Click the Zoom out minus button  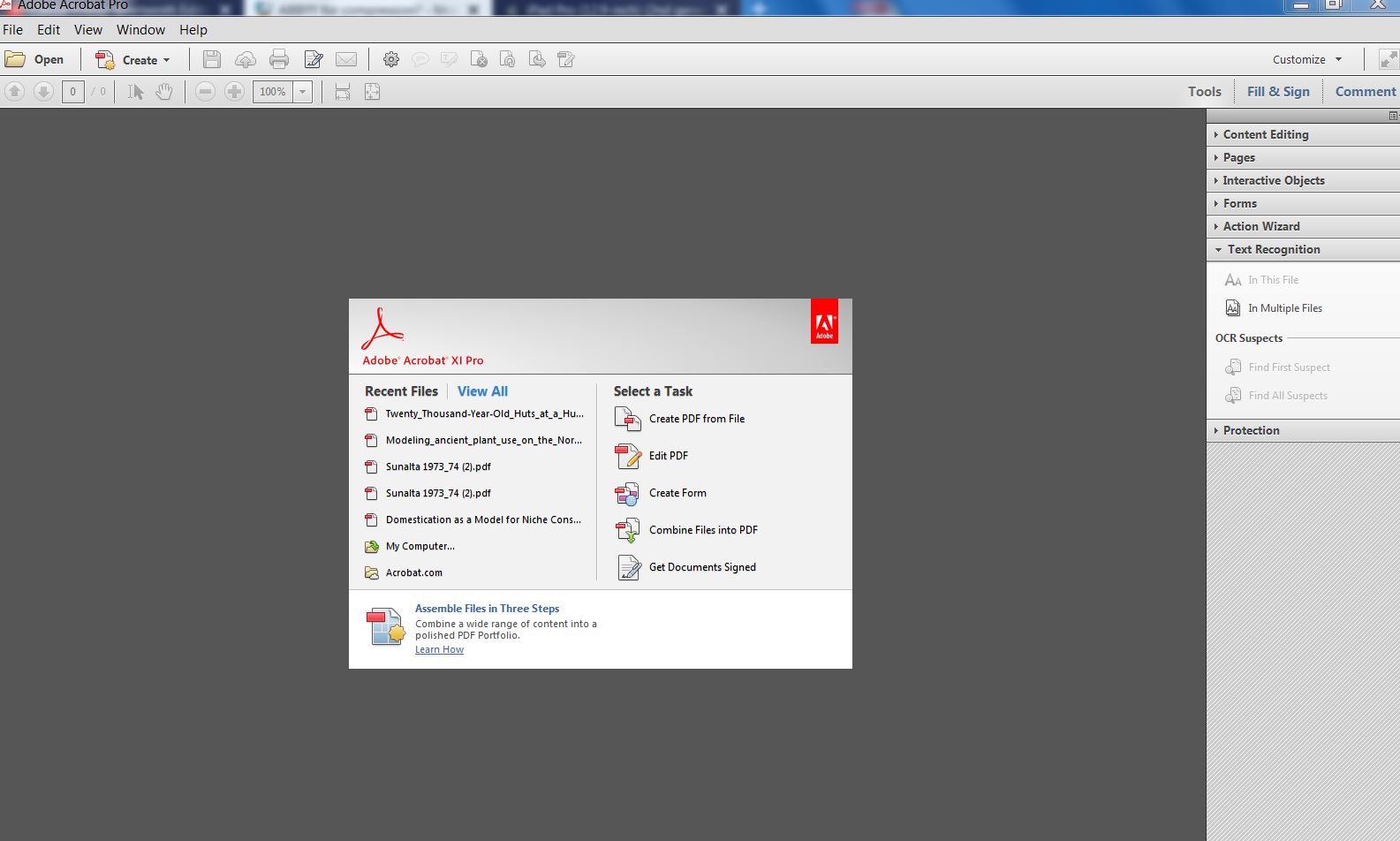point(205,92)
